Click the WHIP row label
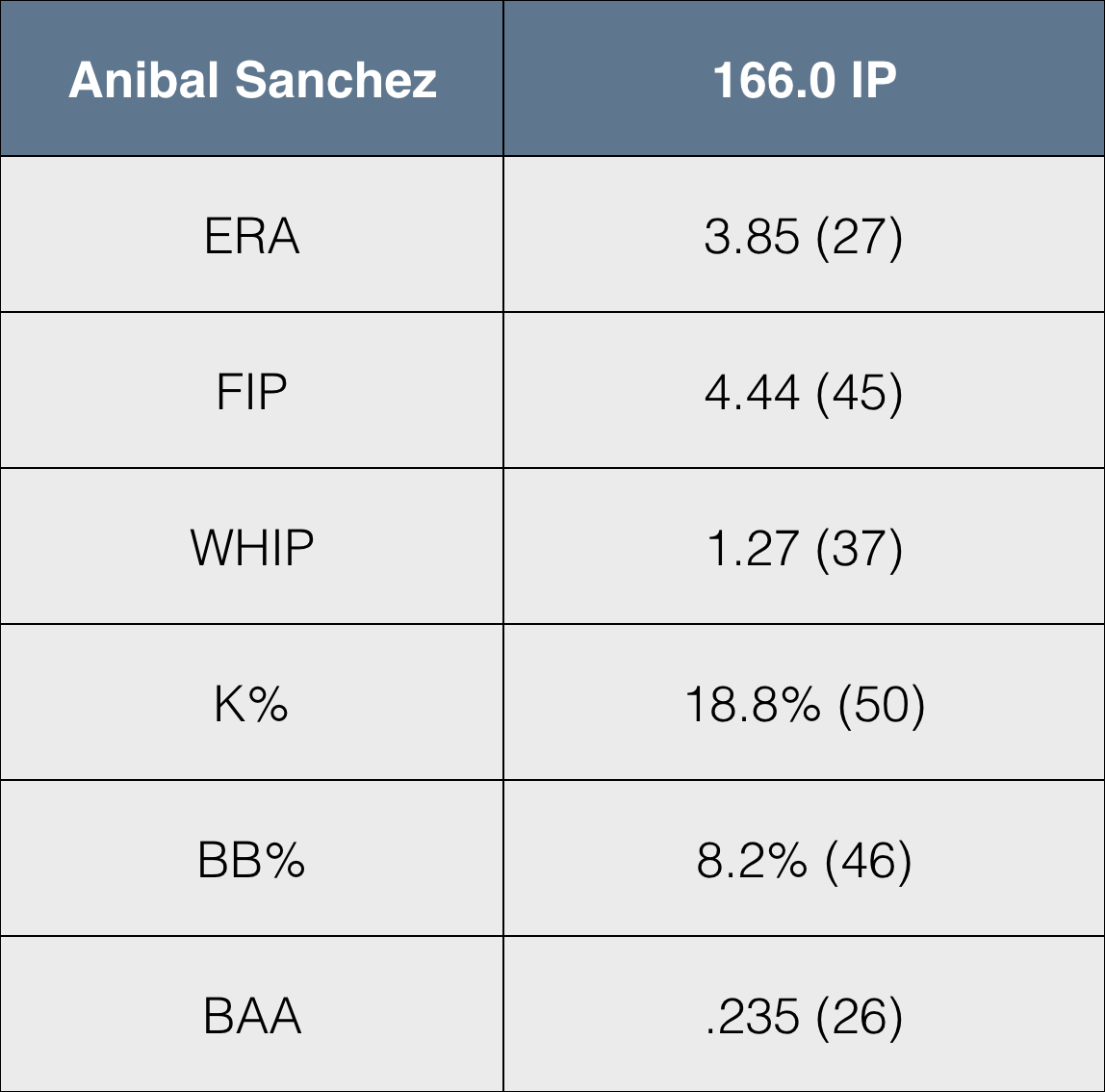This screenshot has height=1092, width=1105. [x=252, y=548]
